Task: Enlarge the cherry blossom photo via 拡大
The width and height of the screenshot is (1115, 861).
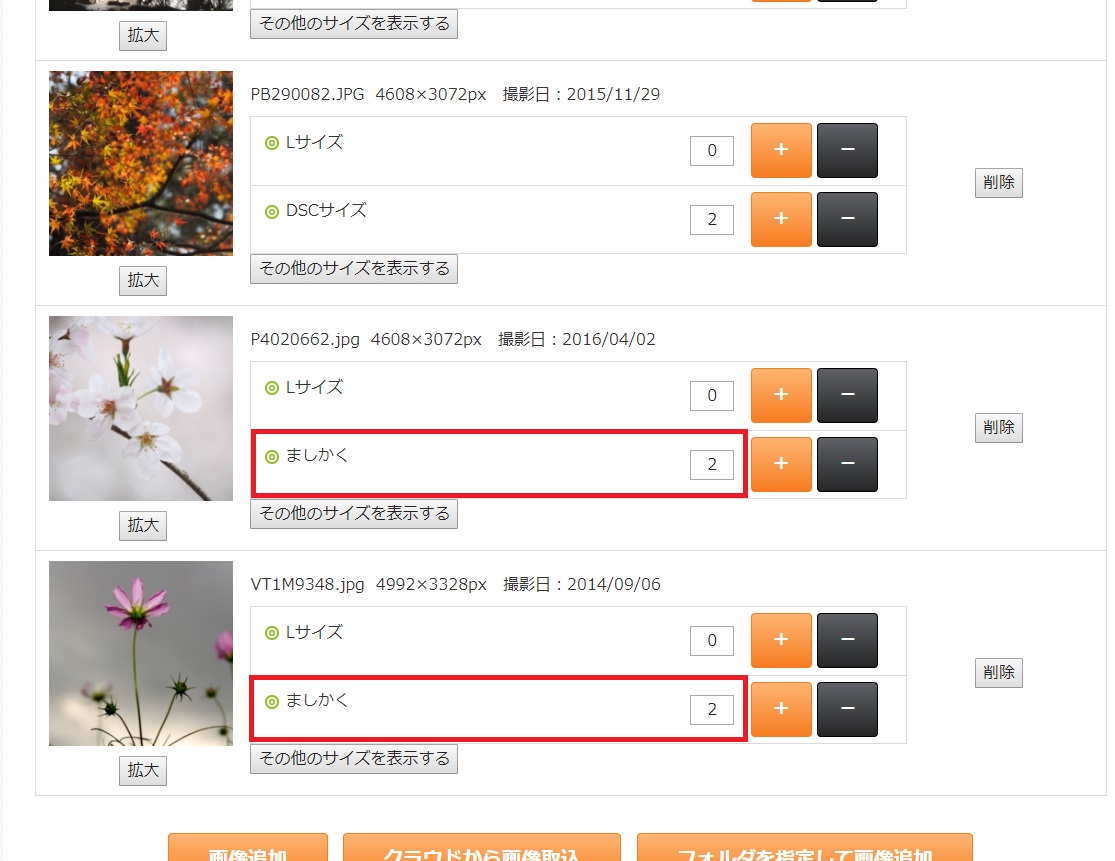Action: [143, 525]
